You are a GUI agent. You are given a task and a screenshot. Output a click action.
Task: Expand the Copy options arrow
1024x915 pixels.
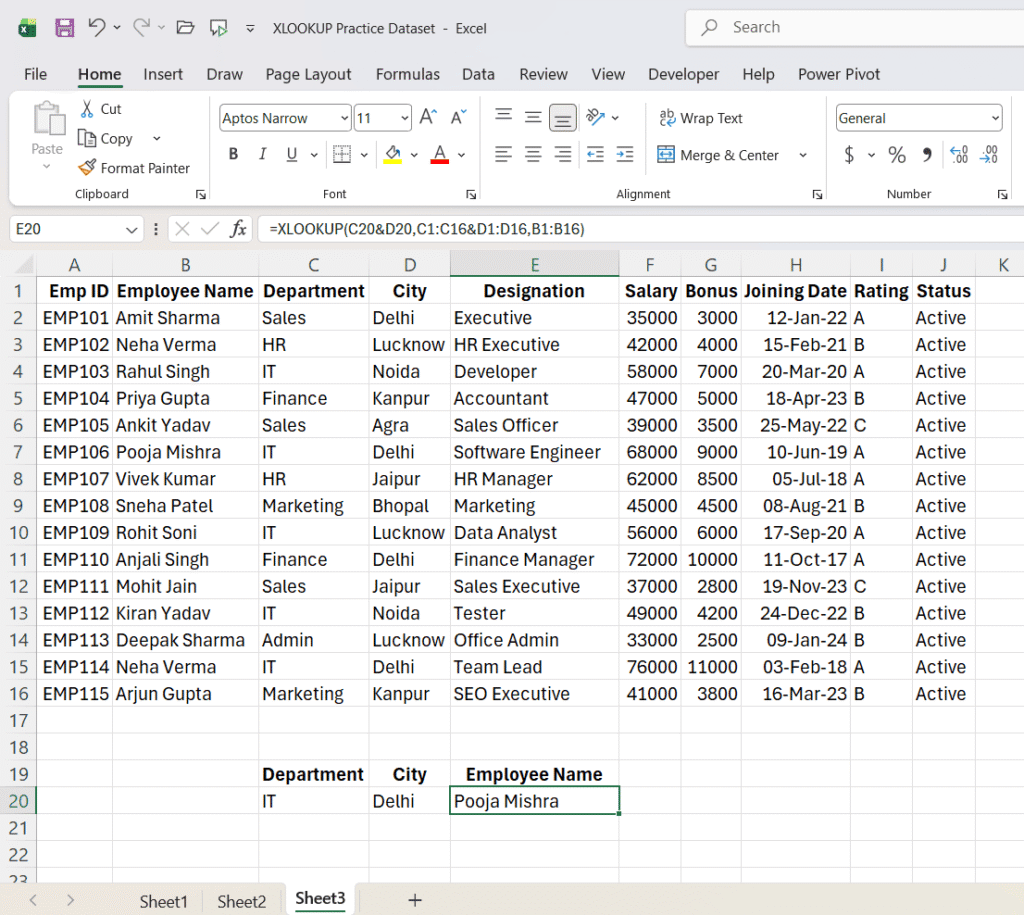pos(157,138)
